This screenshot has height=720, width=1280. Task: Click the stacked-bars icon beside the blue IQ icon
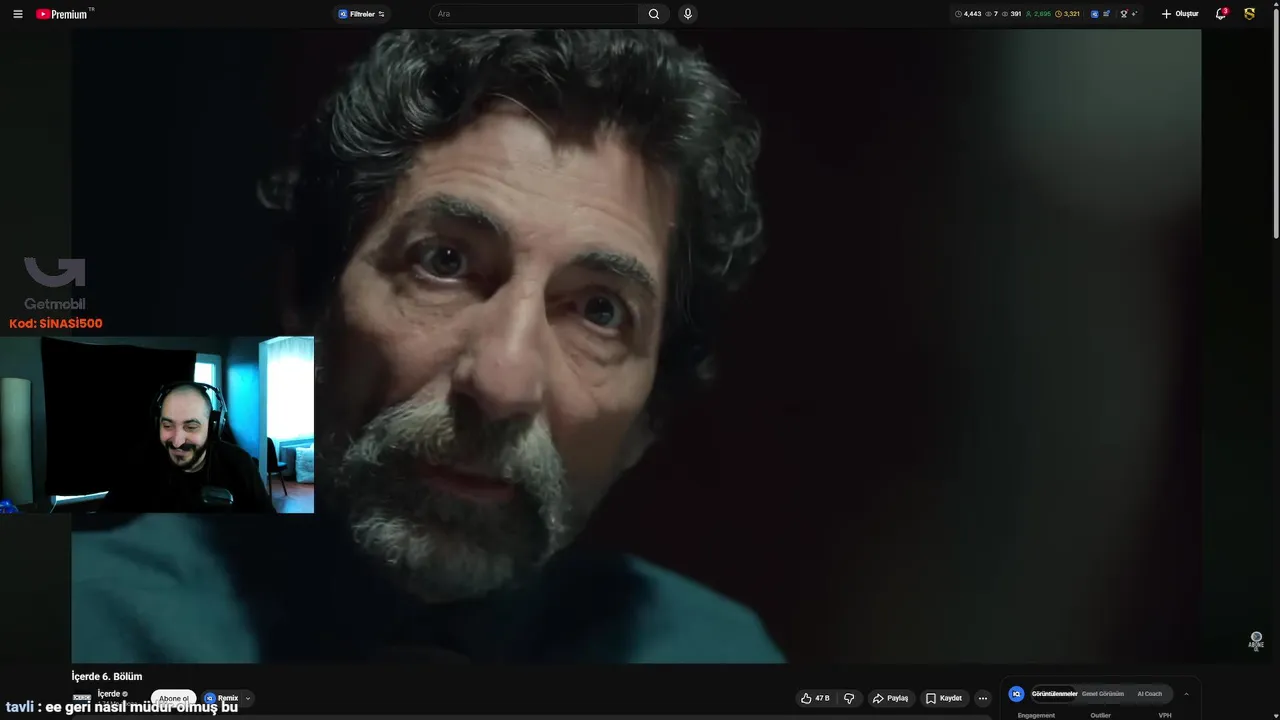1106,14
